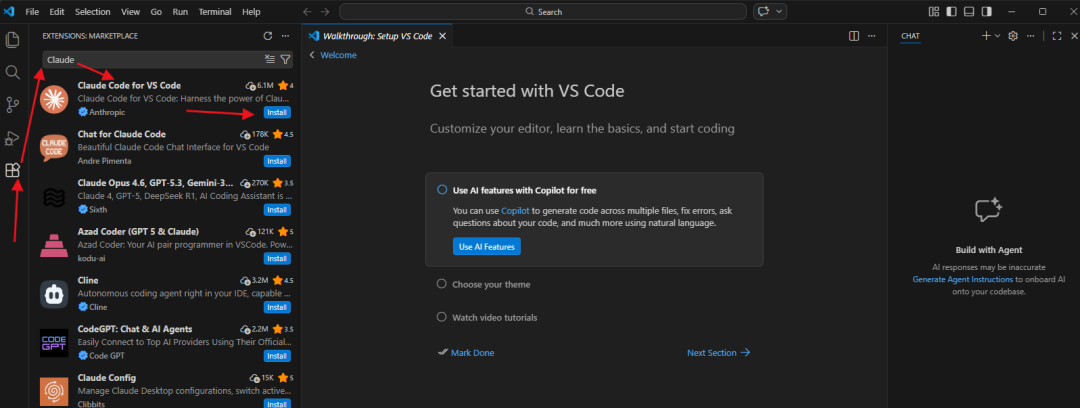Split the editor to the right
The width and height of the screenshot is (1080, 408).
[x=854, y=36]
